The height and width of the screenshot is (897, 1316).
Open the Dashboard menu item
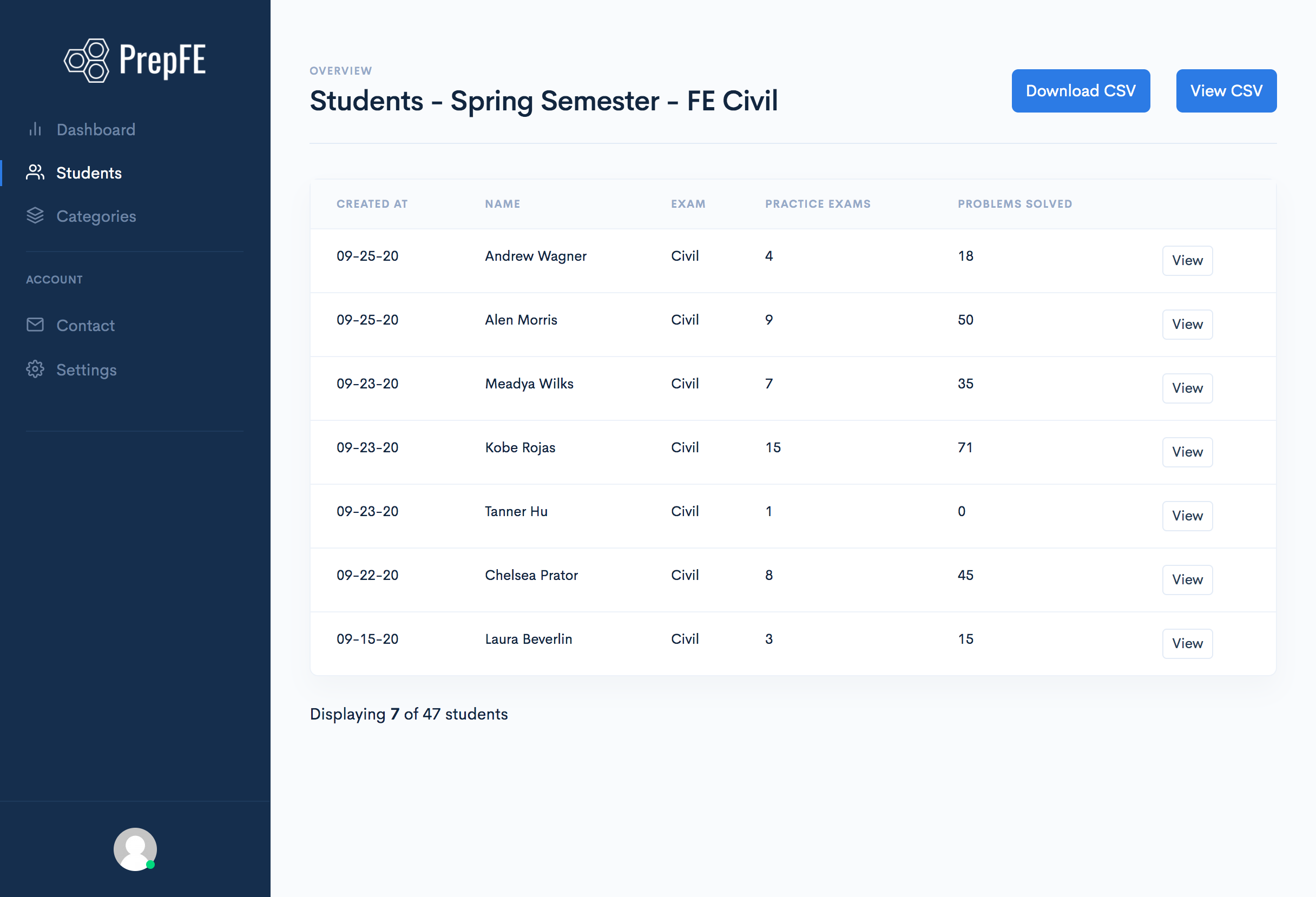pyautogui.click(x=96, y=130)
